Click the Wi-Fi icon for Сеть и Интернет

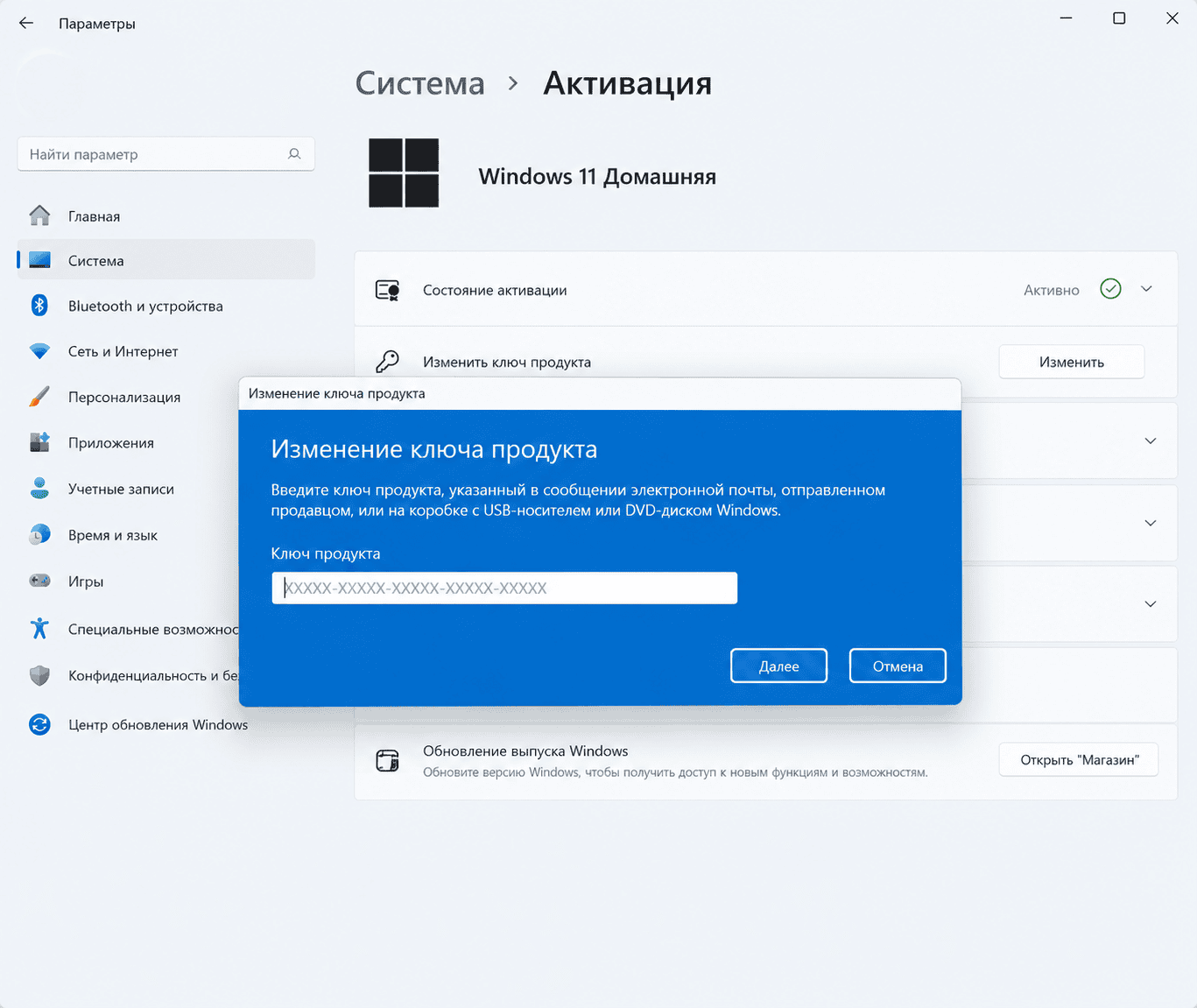pyautogui.click(x=39, y=351)
